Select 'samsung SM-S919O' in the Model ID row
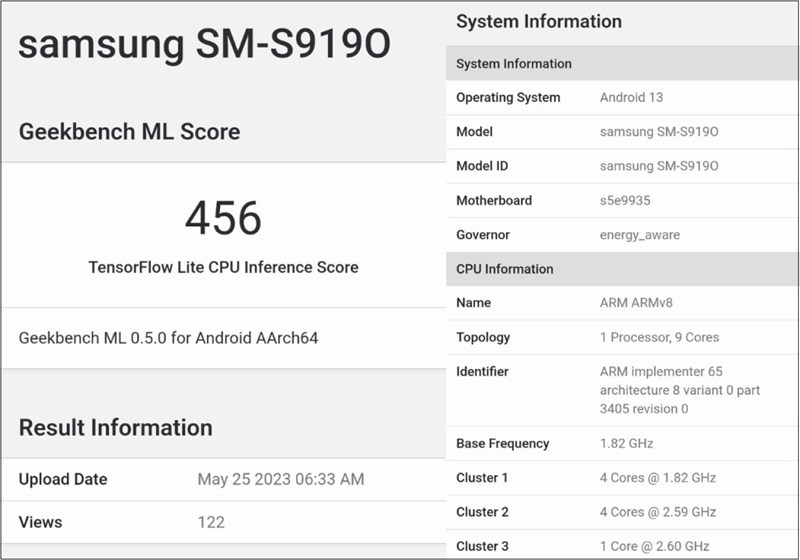Screen dimensions: 800x560 (x=659, y=166)
